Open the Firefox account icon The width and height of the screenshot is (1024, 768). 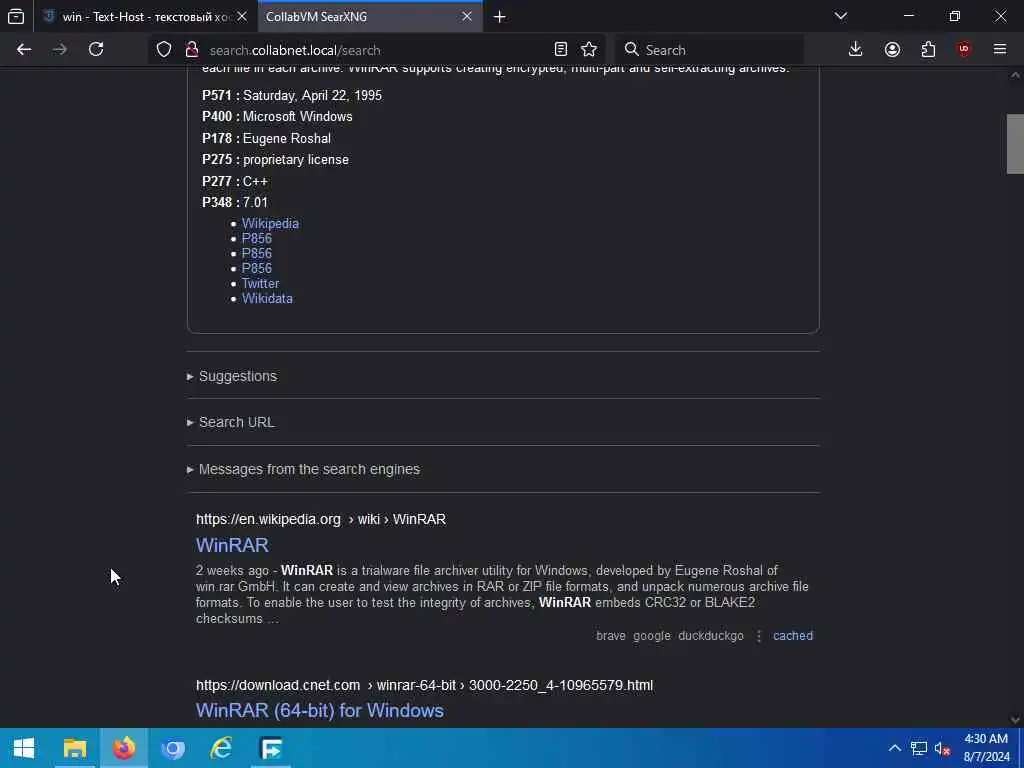[x=892, y=50]
